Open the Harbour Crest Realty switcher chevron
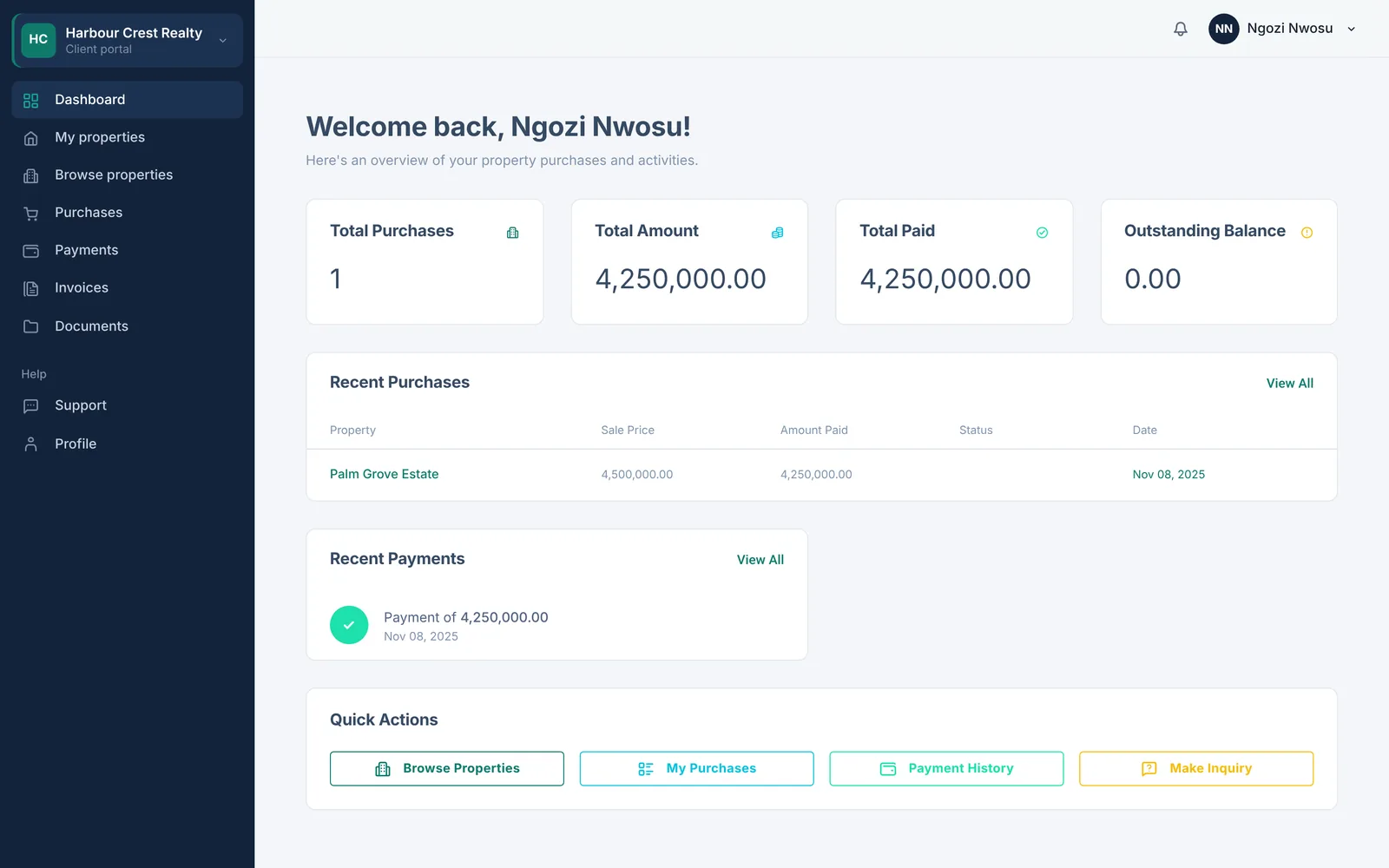Screen dimensions: 1389x868 point(223,41)
